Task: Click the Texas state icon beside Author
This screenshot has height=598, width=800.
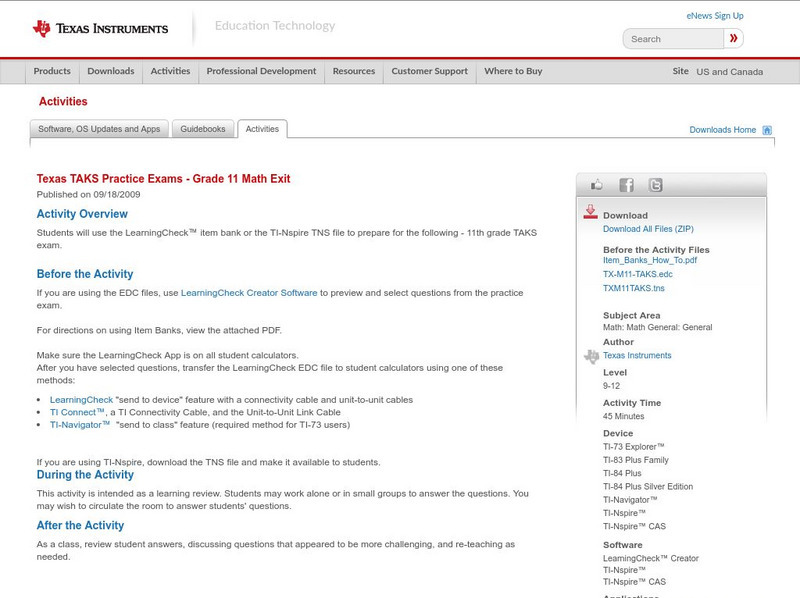Action: [x=590, y=355]
